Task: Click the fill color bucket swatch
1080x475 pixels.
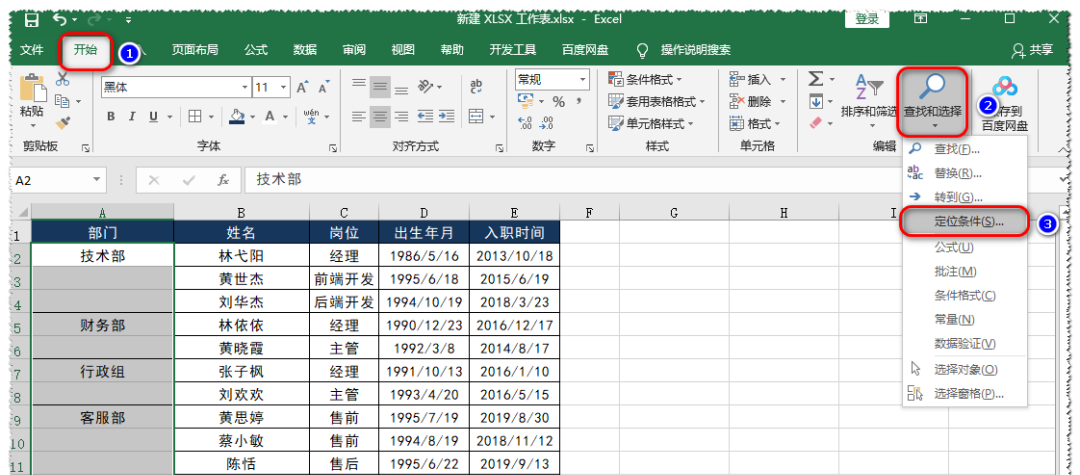Action: tap(236, 116)
